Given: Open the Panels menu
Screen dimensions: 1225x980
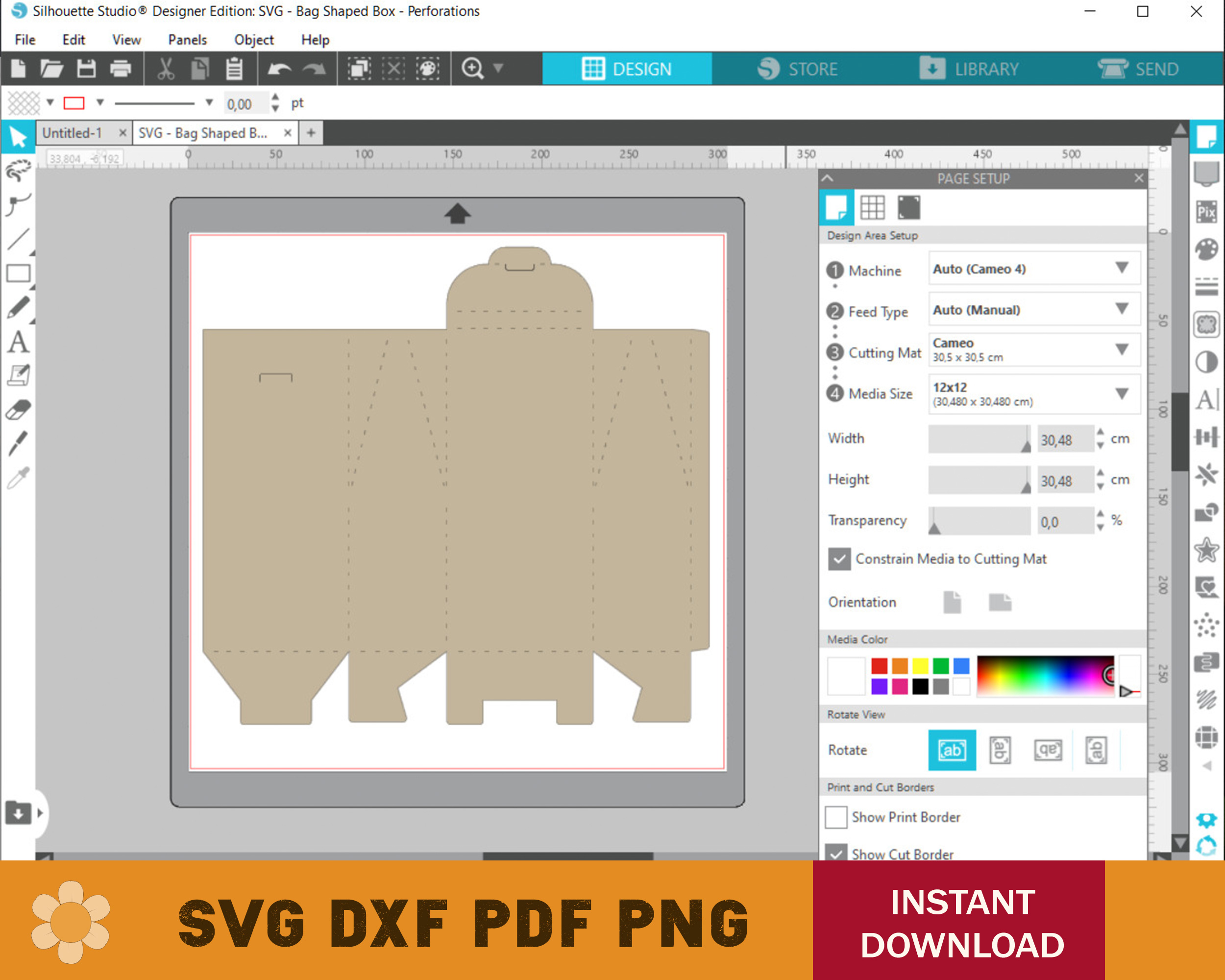Looking at the screenshot, I should pos(187,40).
